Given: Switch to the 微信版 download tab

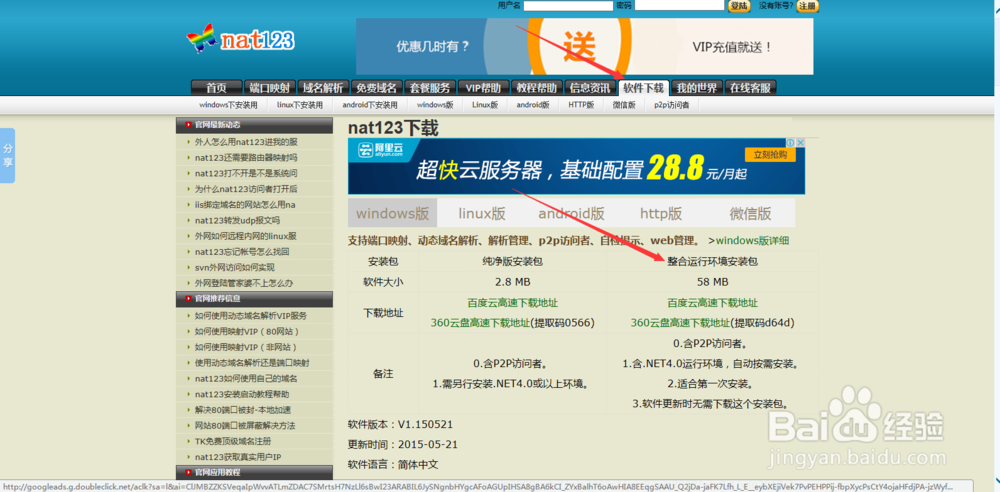Looking at the screenshot, I should (751, 213).
